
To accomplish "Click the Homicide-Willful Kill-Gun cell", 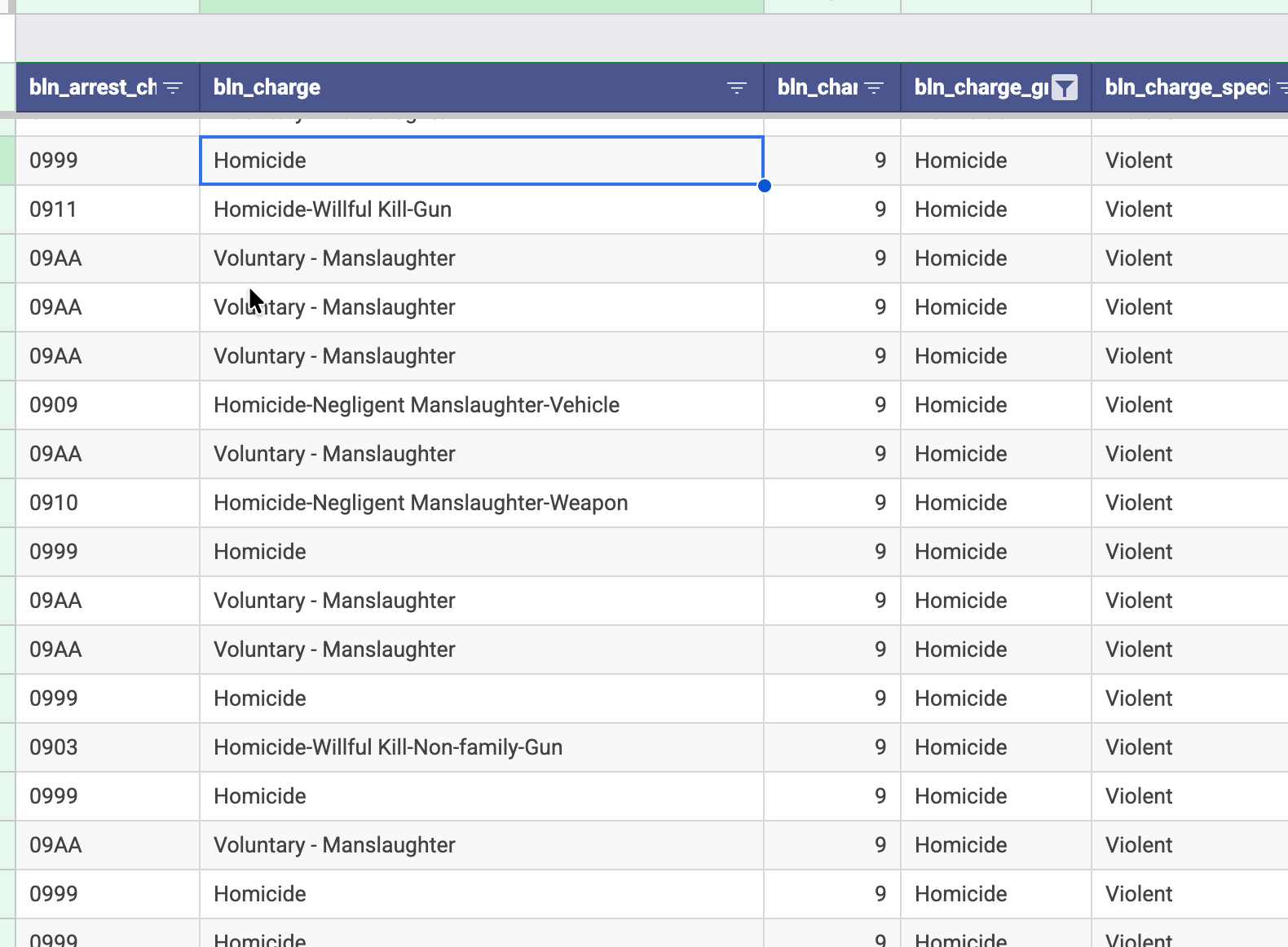I will [x=481, y=209].
